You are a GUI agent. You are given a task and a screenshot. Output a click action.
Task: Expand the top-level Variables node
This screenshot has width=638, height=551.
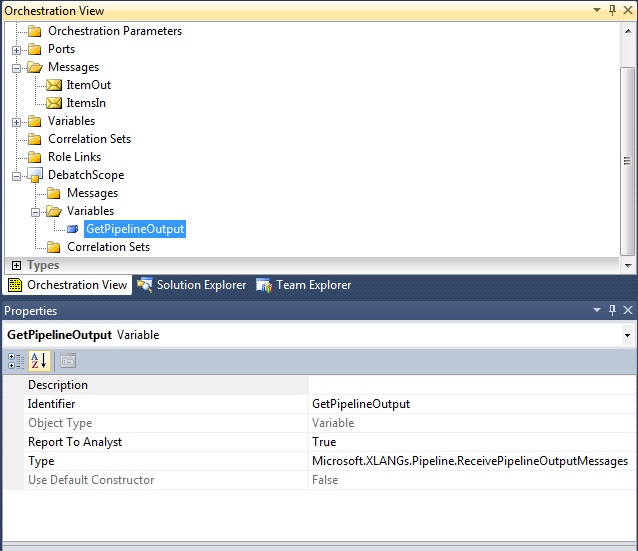tap(16, 122)
